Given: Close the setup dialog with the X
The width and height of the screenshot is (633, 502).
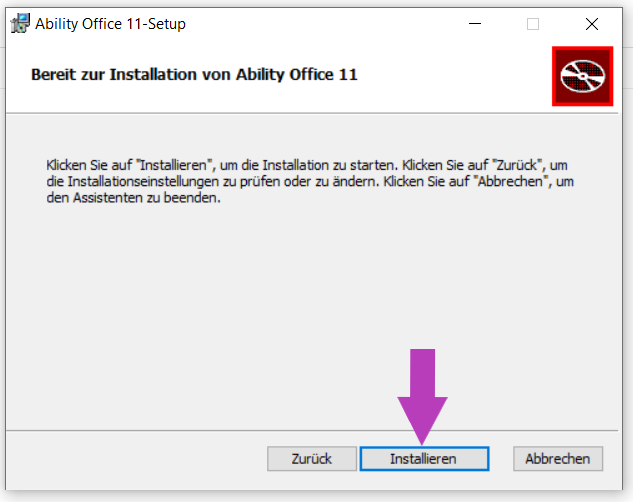Looking at the screenshot, I should [592, 24].
